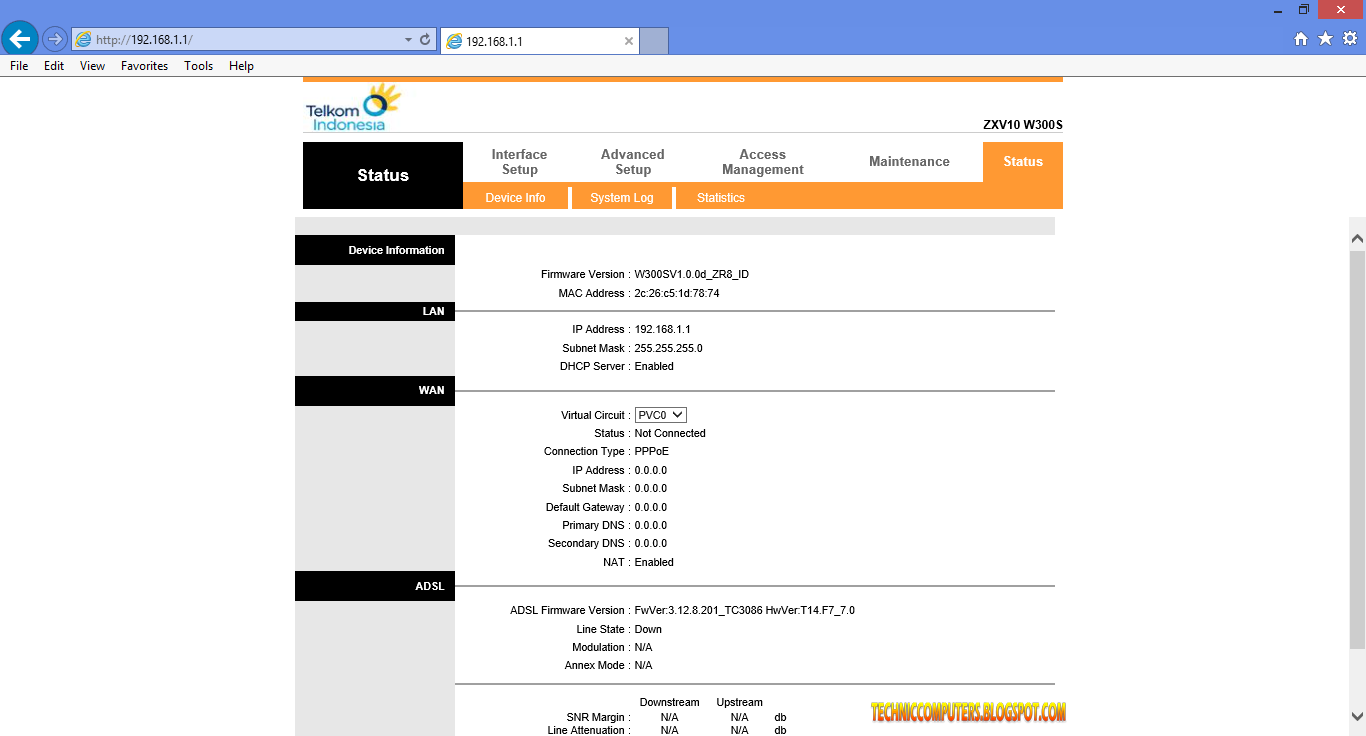Click the scrollbar up arrow
The width and height of the screenshot is (1366, 736).
point(1358,238)
